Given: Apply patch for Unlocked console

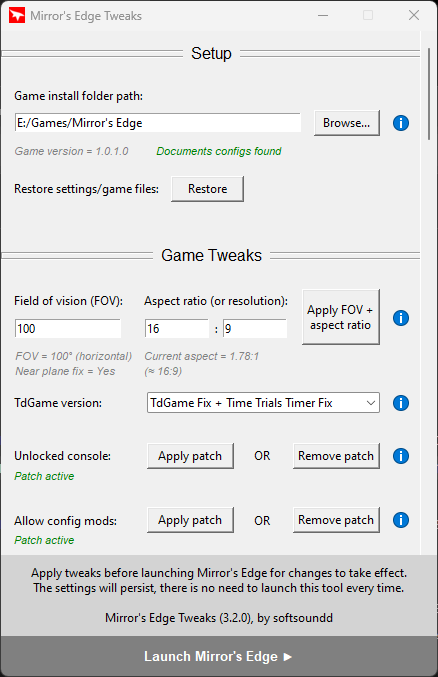Looking at the screenshot, I should tap(190, 456).
